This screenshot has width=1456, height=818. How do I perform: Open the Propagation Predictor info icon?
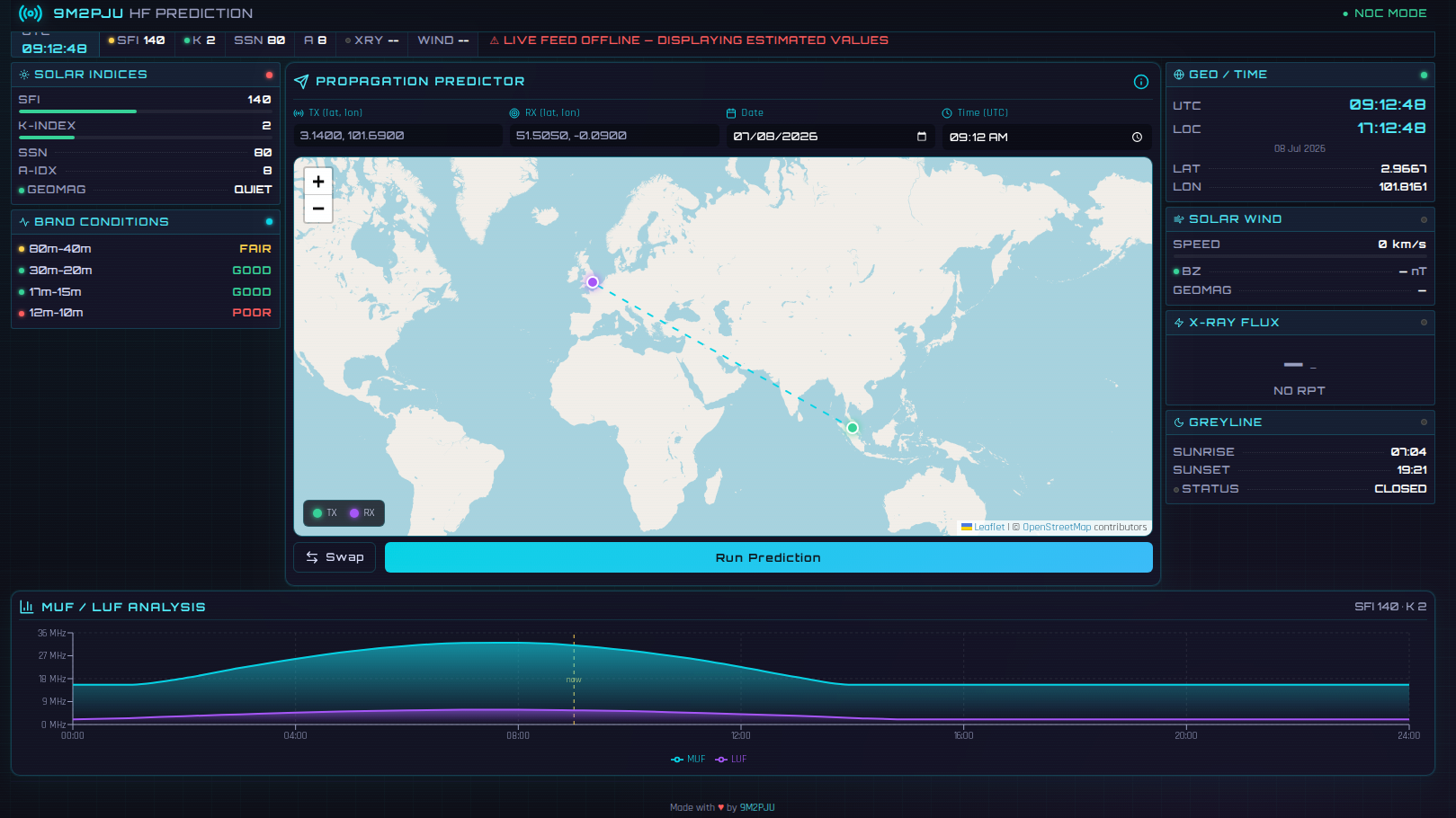click(x=1141, y=82)
